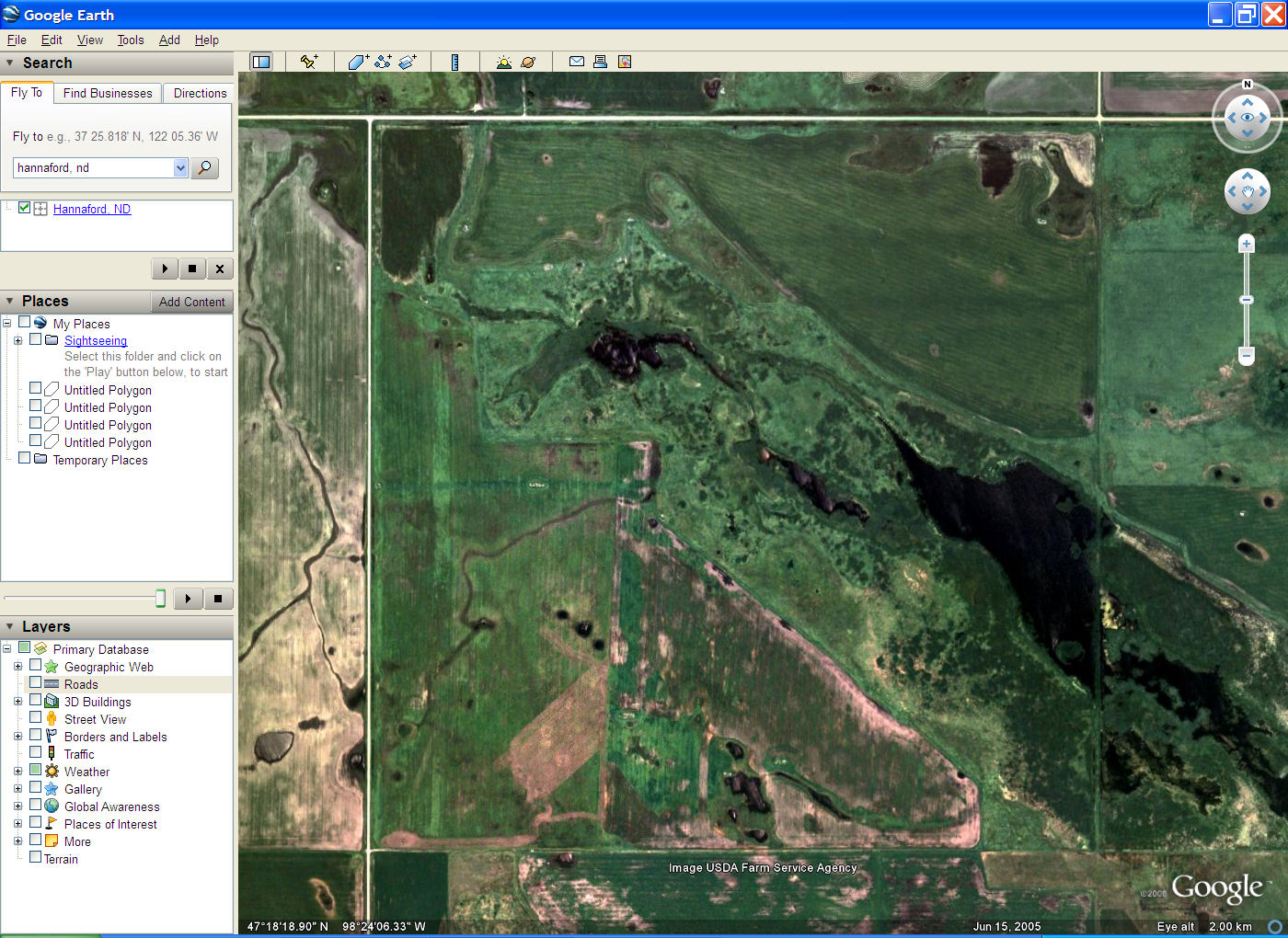Uncheck the Hannaford, ND result checkbox
This screenshot has width=1288, height=938.
pyautogui.click(x=25, y=208)
